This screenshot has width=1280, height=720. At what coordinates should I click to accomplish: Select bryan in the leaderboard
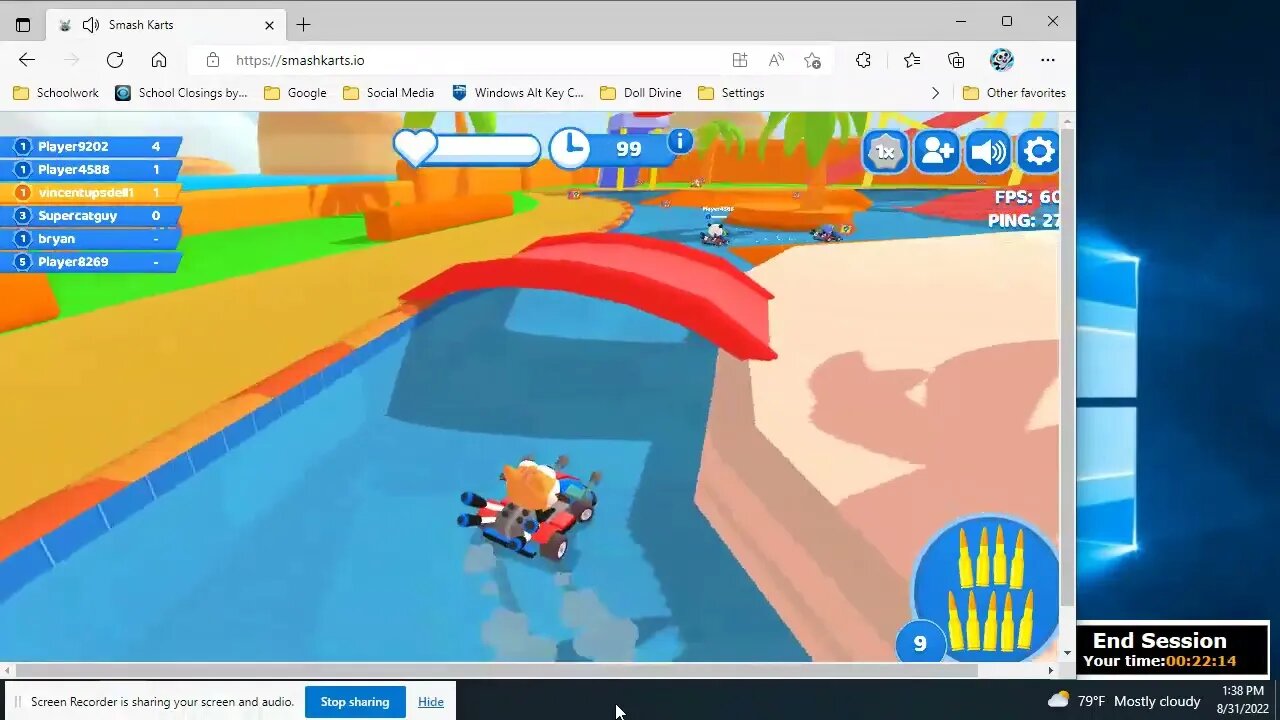pyautogui.click(x=92, y=238)
